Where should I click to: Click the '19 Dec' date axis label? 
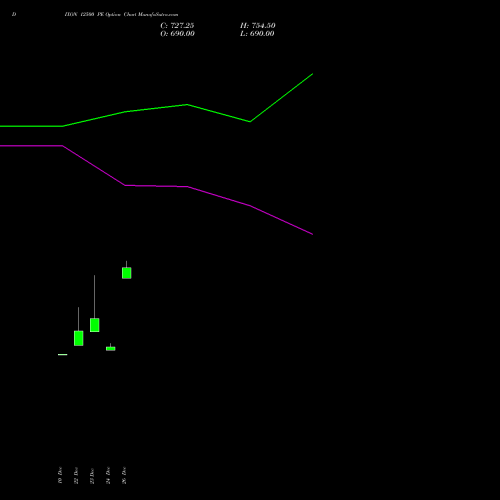click(x=60, y=475)
